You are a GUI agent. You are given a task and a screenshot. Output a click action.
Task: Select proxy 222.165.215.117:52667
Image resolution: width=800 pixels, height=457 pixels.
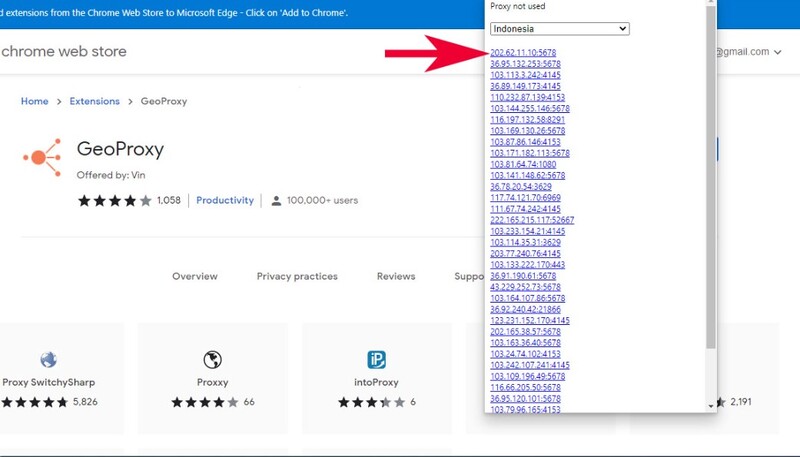(532, 220)
